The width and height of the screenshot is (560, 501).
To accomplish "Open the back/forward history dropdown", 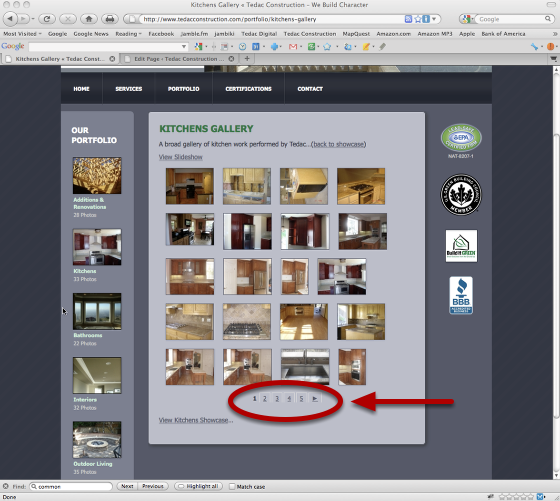I will click(x=33, y=19).
